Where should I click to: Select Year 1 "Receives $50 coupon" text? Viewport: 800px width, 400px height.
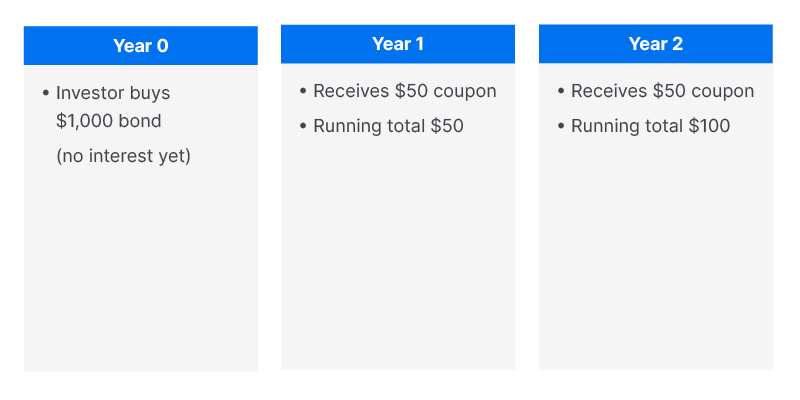404,91
